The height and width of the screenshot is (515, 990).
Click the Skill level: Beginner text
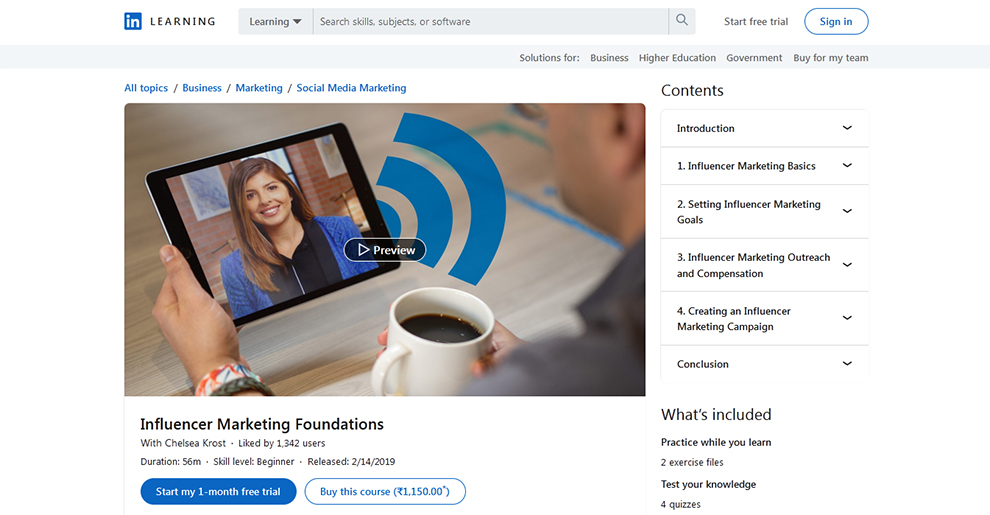(254, 461)
